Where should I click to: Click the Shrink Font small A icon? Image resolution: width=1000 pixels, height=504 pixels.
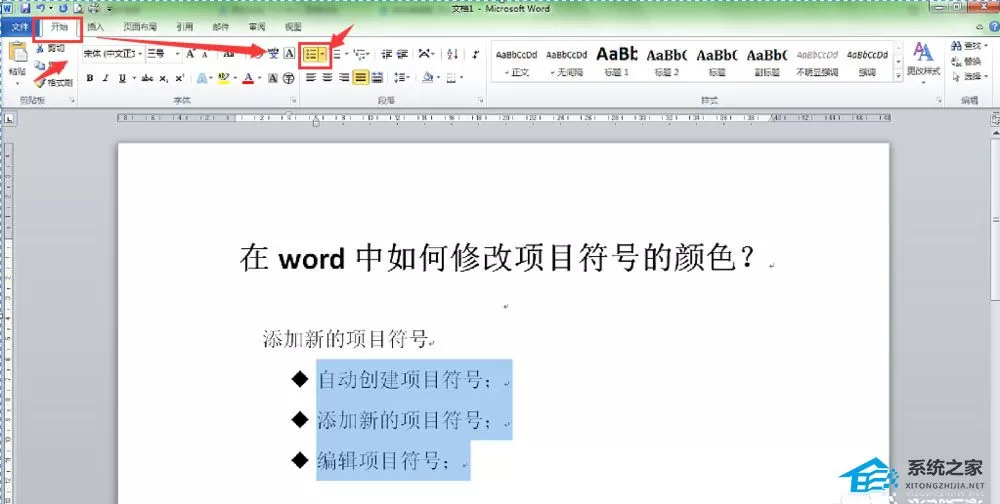205,54
